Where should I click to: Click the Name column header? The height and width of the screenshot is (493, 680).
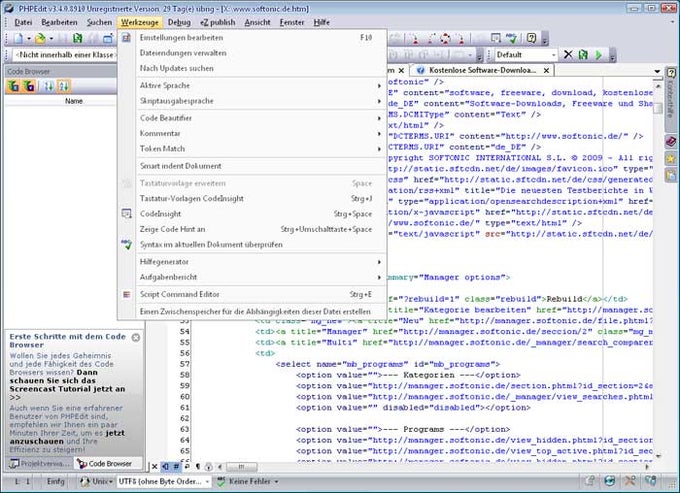(74, 101)
